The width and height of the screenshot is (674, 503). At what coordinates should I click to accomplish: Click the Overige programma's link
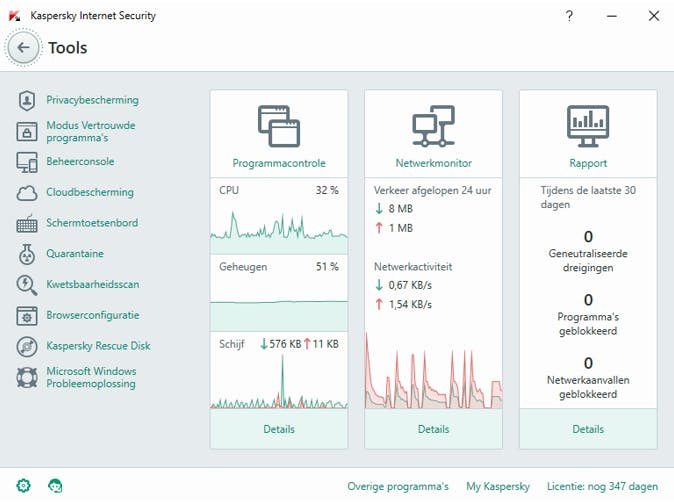tap(398, 487)
